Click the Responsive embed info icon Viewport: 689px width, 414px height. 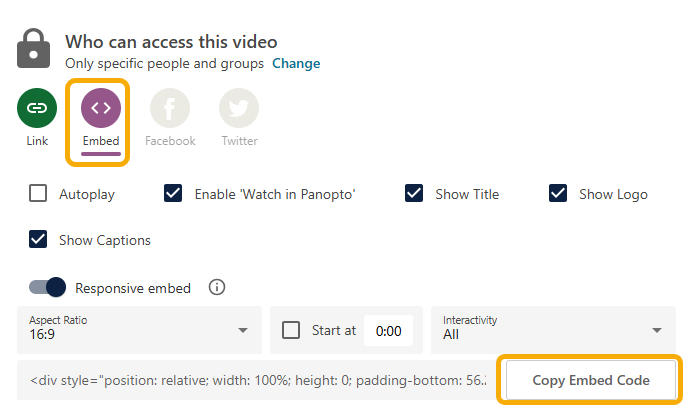[217, 288]
